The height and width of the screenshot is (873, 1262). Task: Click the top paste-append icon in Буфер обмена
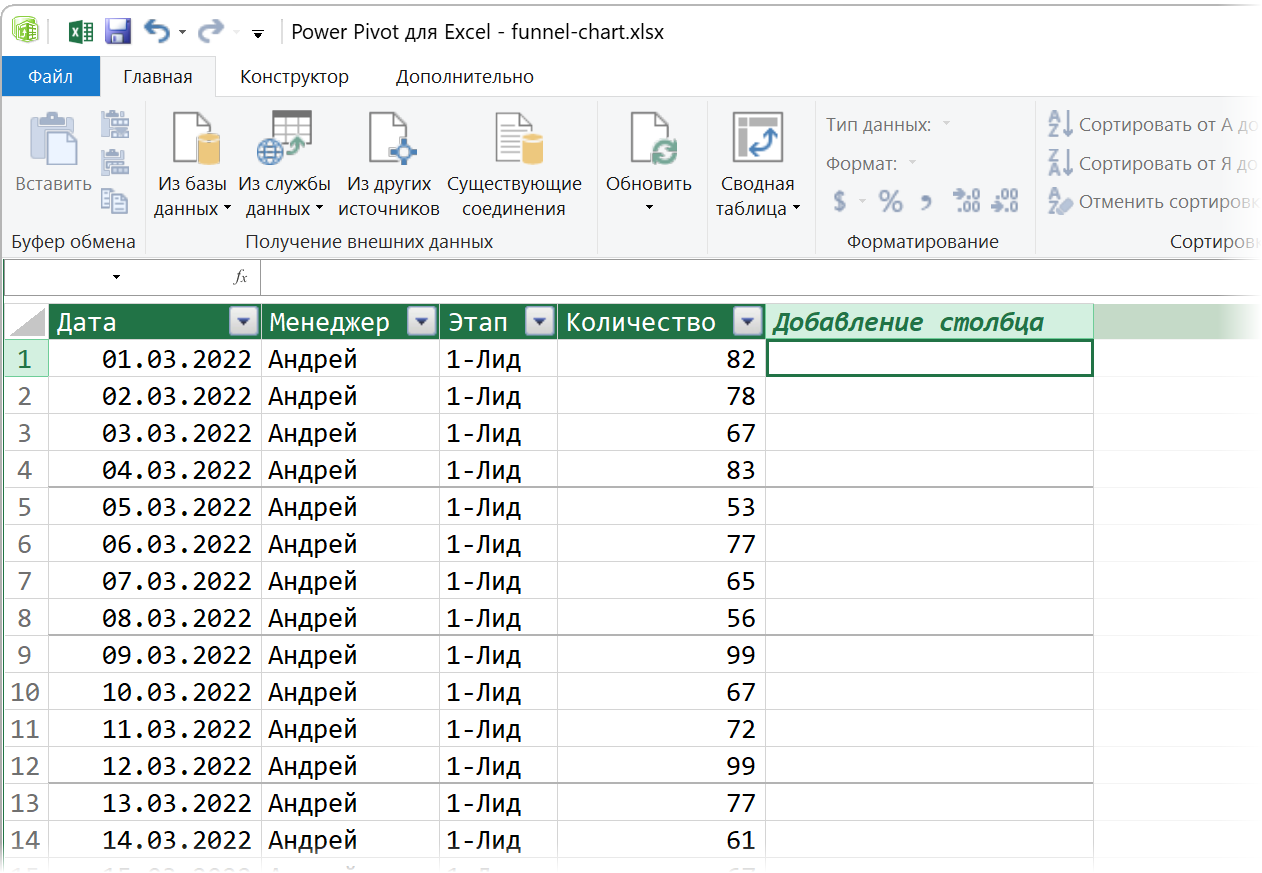point(115,124)
